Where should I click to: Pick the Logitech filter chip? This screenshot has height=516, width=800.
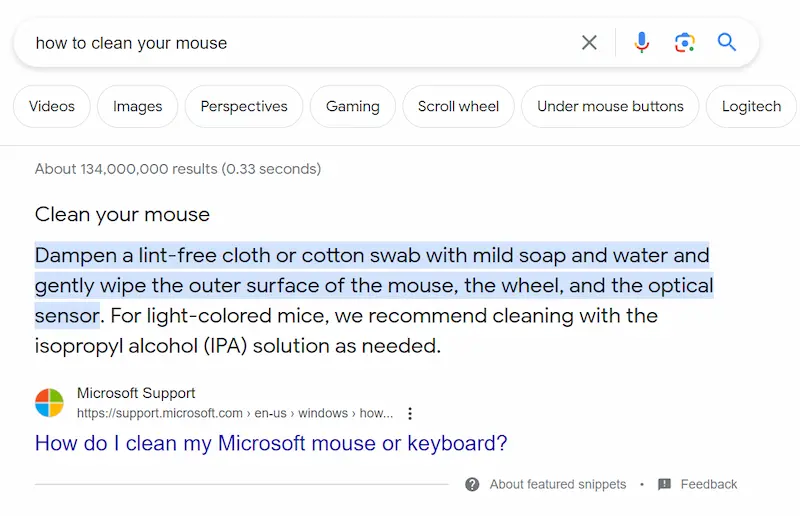pos(751,106)
